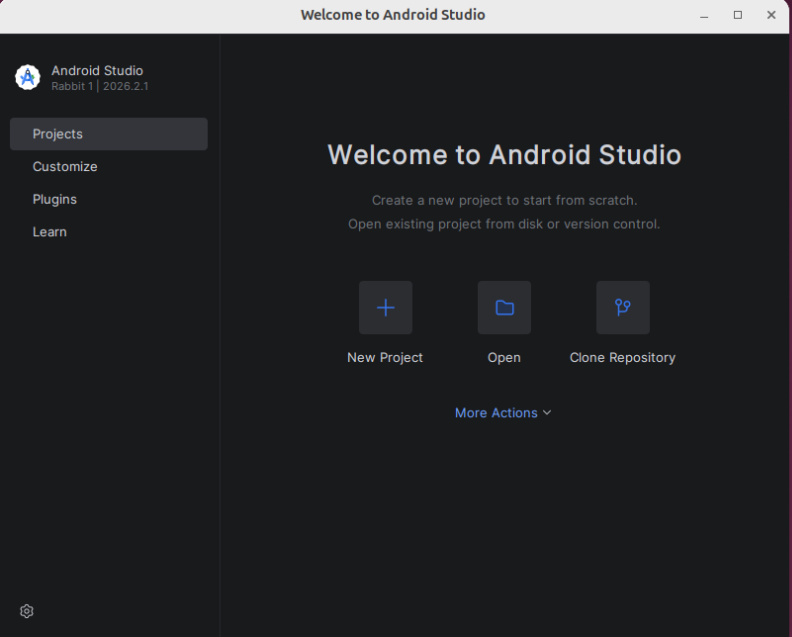Go to the Learn tab
This screenshot has height=637, width=792.
tap(109, 232)
